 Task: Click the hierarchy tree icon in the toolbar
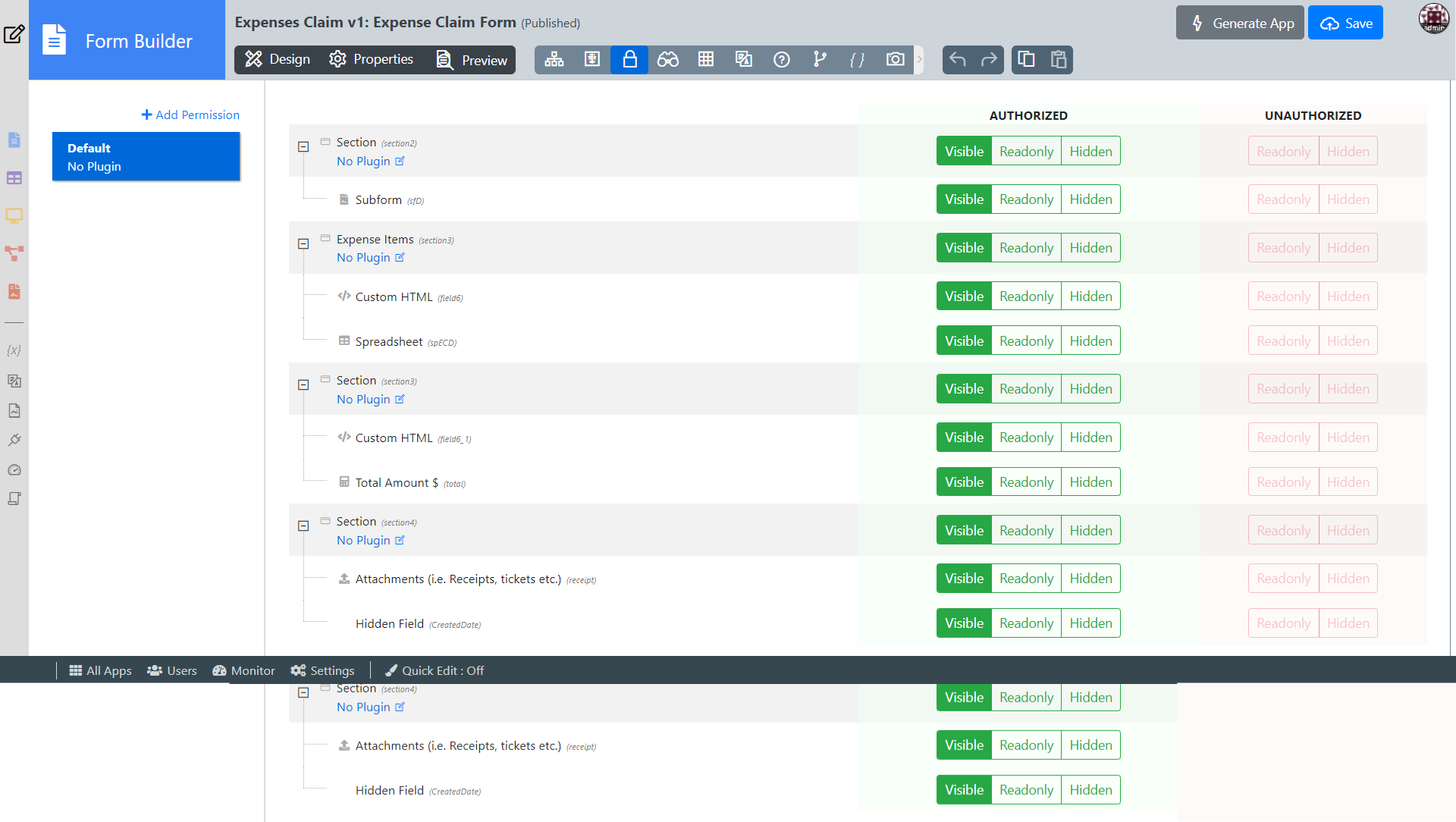click(x=554, y=59)
